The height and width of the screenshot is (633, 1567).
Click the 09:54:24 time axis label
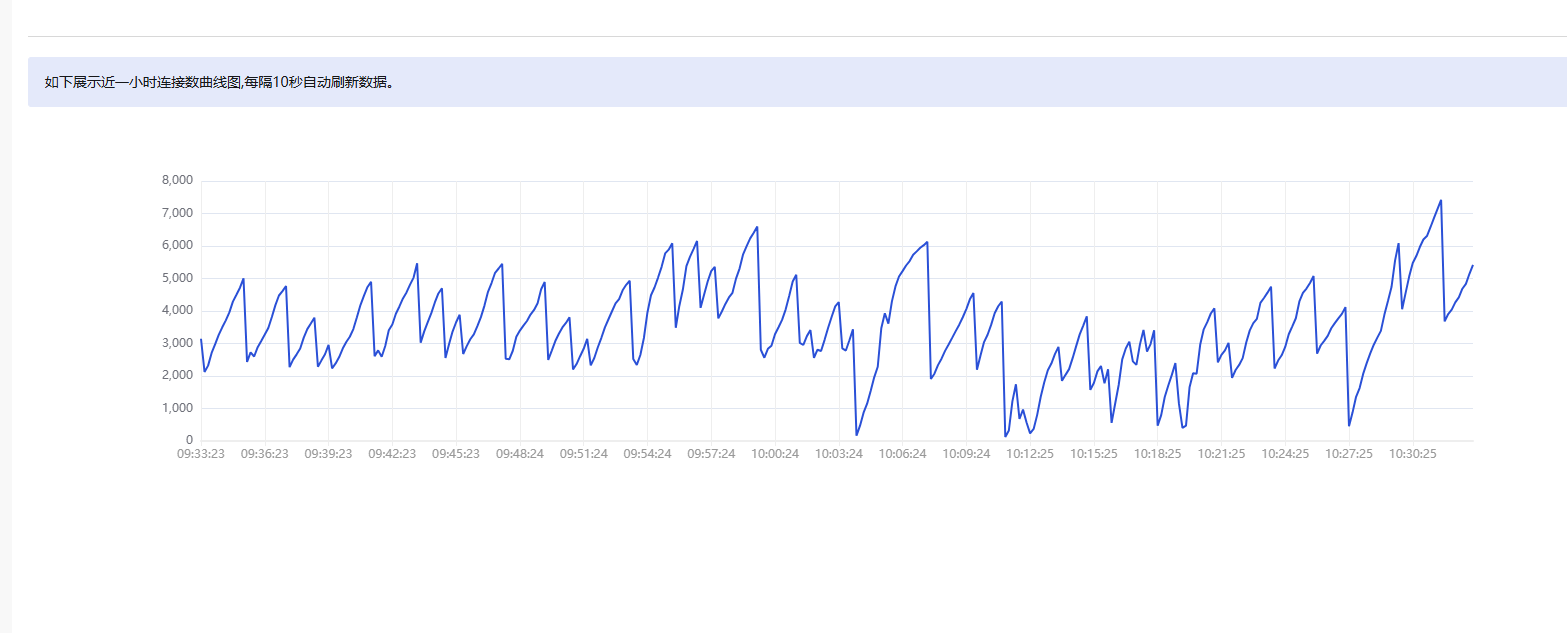pos(647,454)
